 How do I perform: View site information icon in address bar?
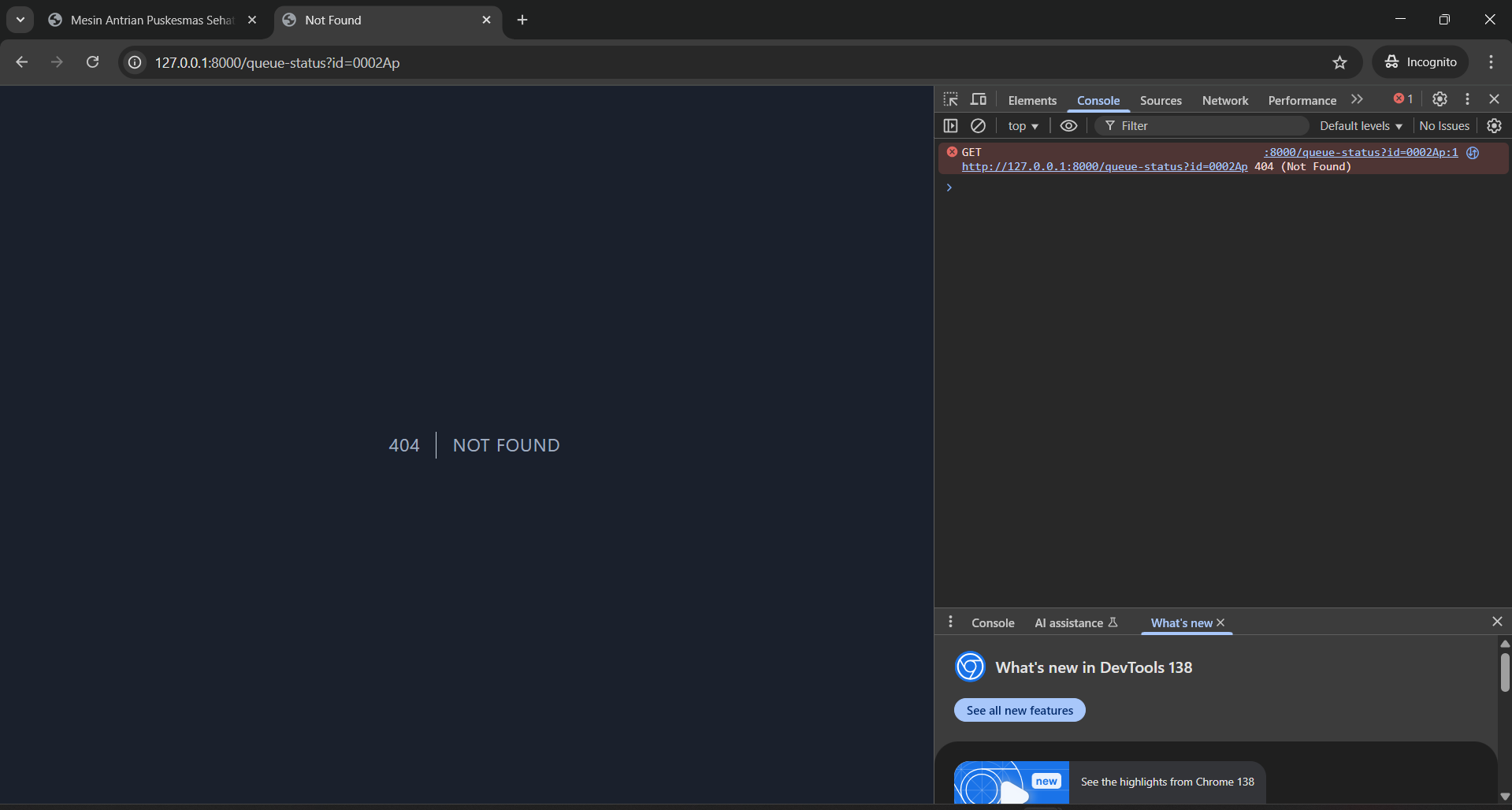coord(136,62)
